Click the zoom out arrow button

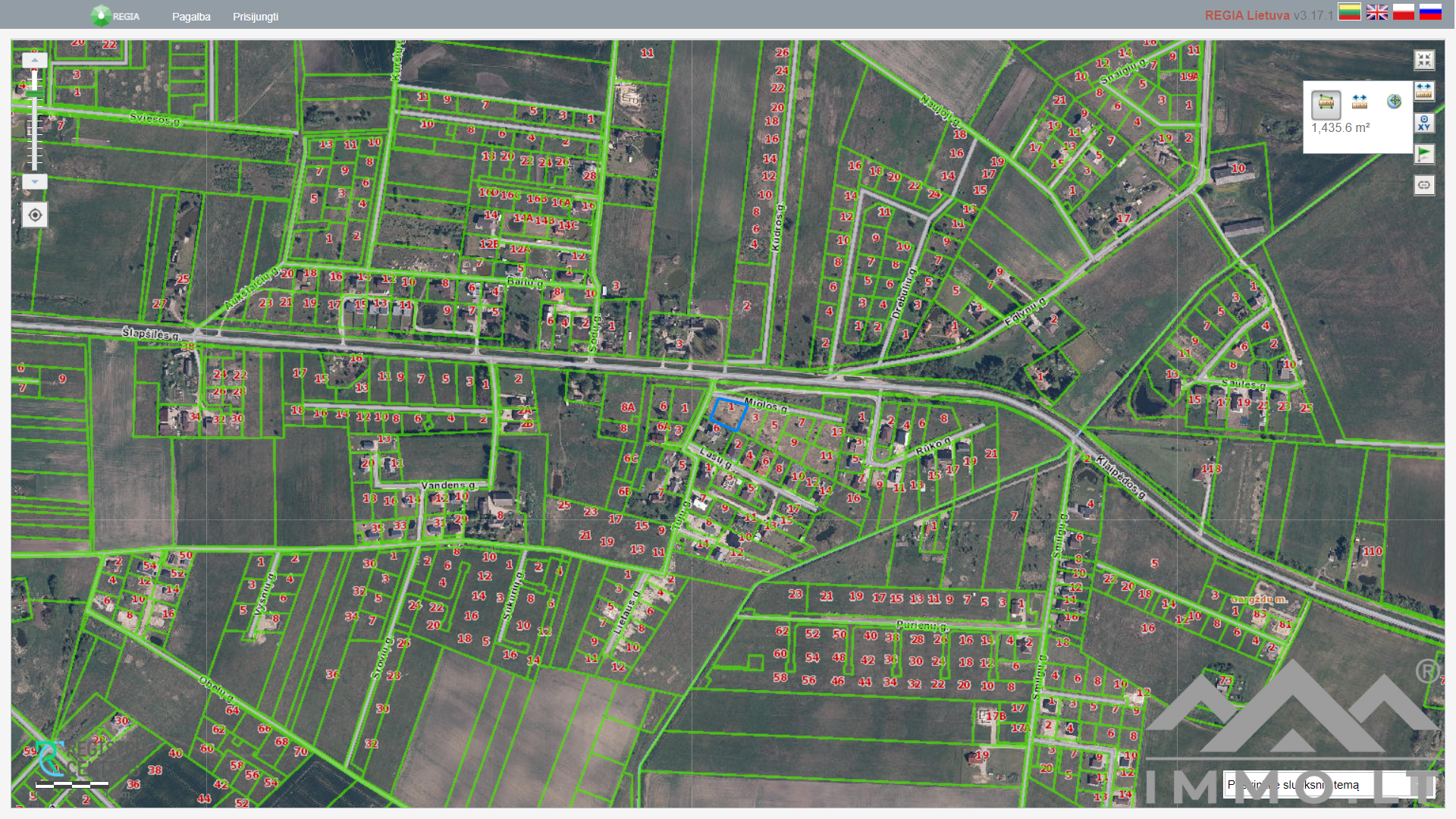tap(35, 182)
